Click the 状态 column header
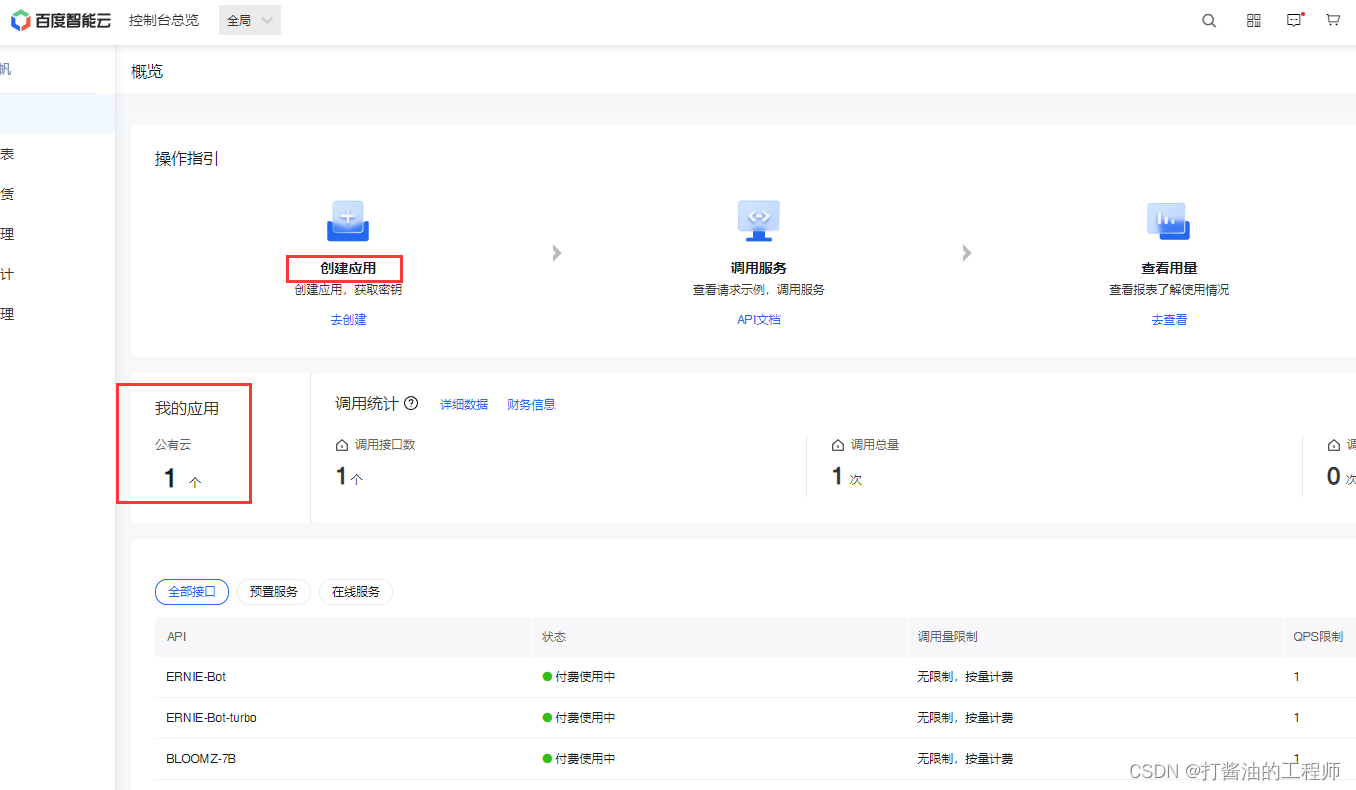1356x790 pixels. tap(554, 637)
